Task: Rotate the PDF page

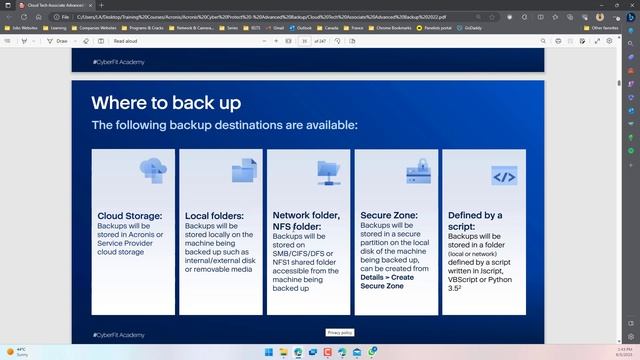Action: [x=338, y=41]
